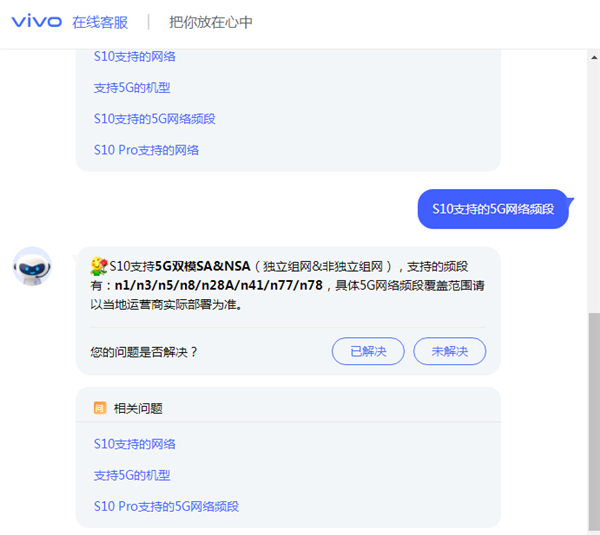Viewport: 600px width, 535px height.
Task: Click the chat scrollbar thumb
Action: 594,421
